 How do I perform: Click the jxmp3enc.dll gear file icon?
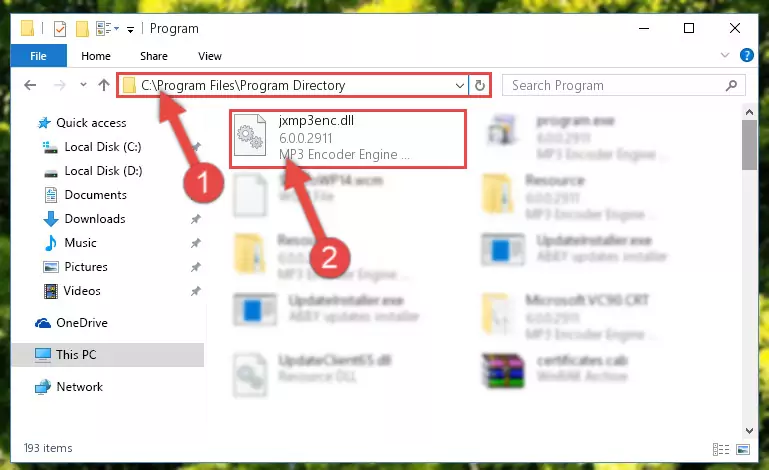pyautogui.click(x=250, y=137)
